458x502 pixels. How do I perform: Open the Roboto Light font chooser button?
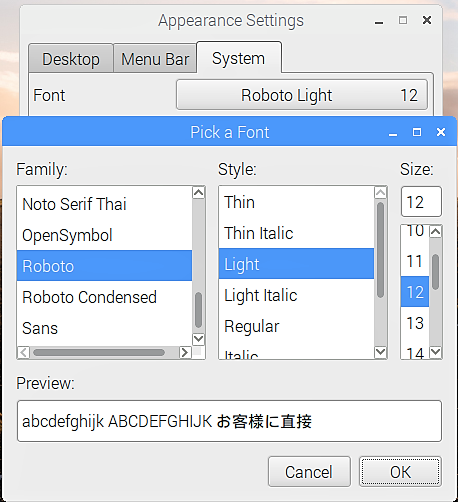click(x=302, y=95)
